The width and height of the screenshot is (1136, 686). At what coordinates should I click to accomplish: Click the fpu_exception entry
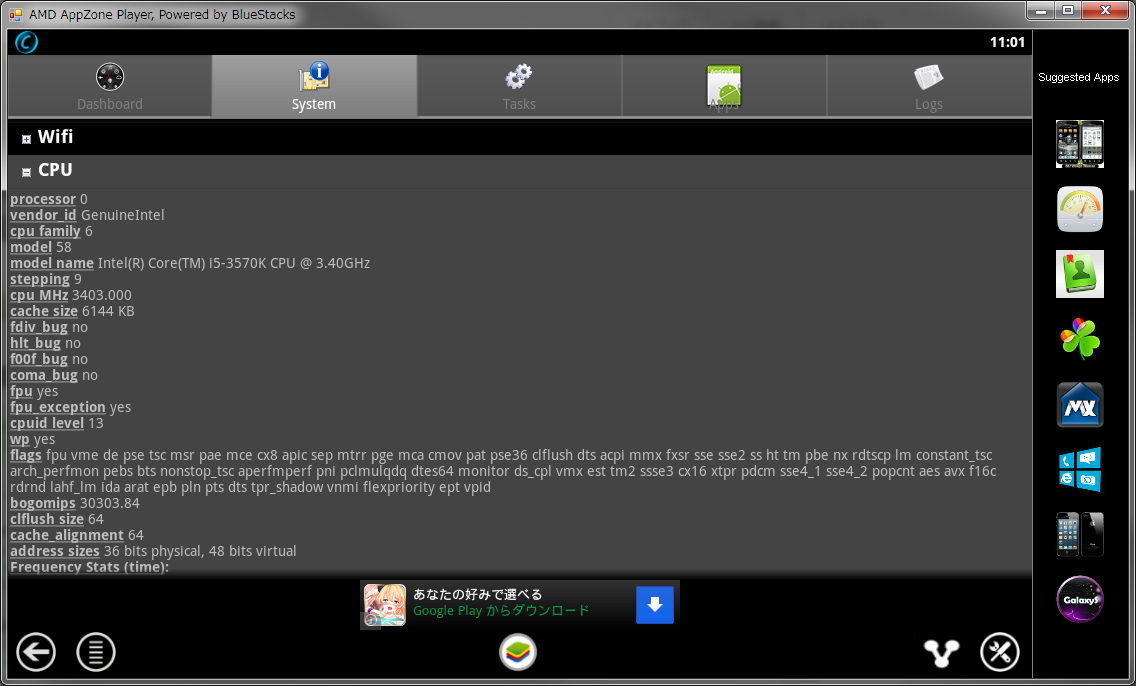pos(70,407)
